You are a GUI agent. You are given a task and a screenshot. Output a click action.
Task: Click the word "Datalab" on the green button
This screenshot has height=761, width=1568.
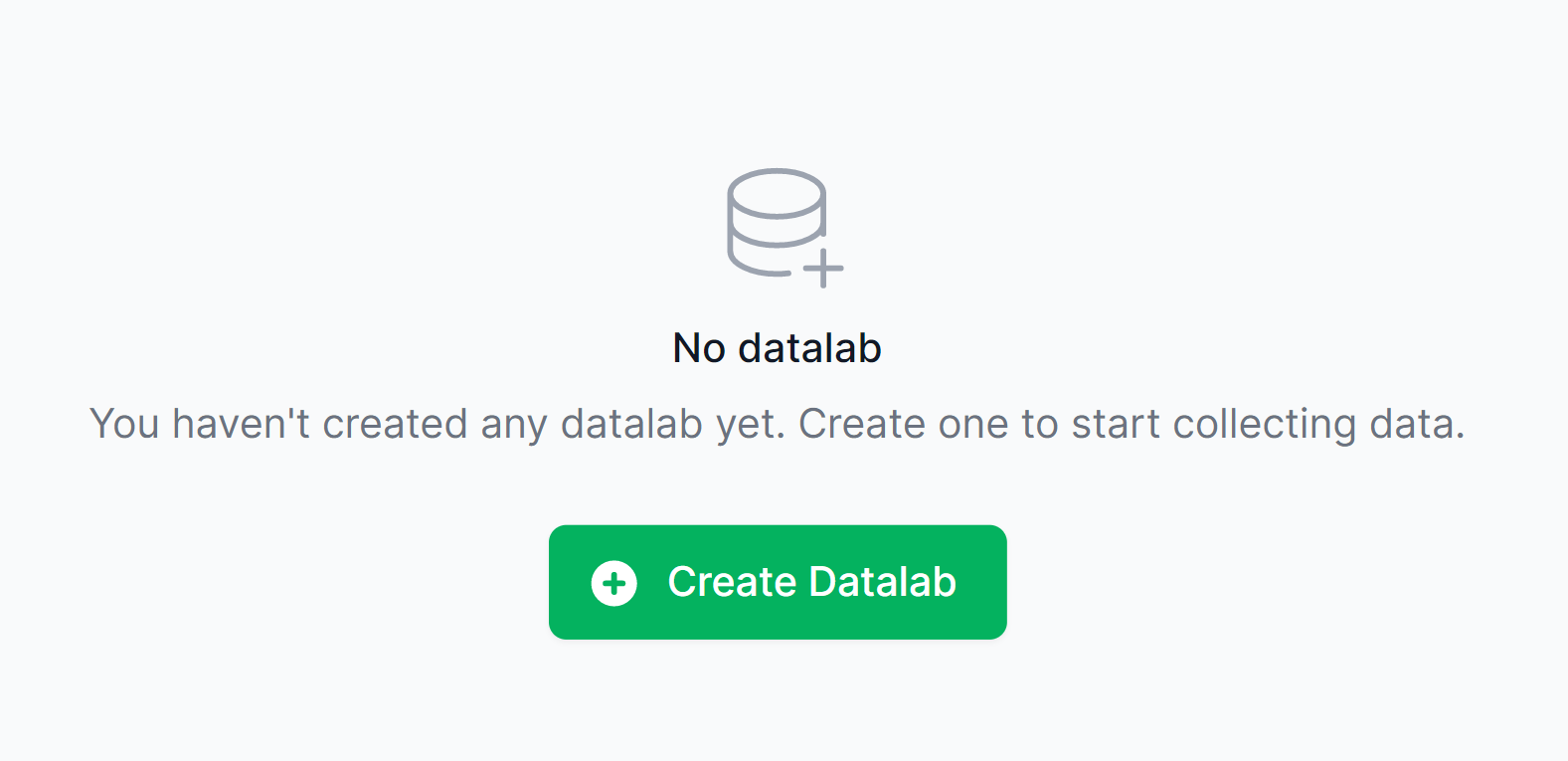pyautogui.click(x=883, y=582)
